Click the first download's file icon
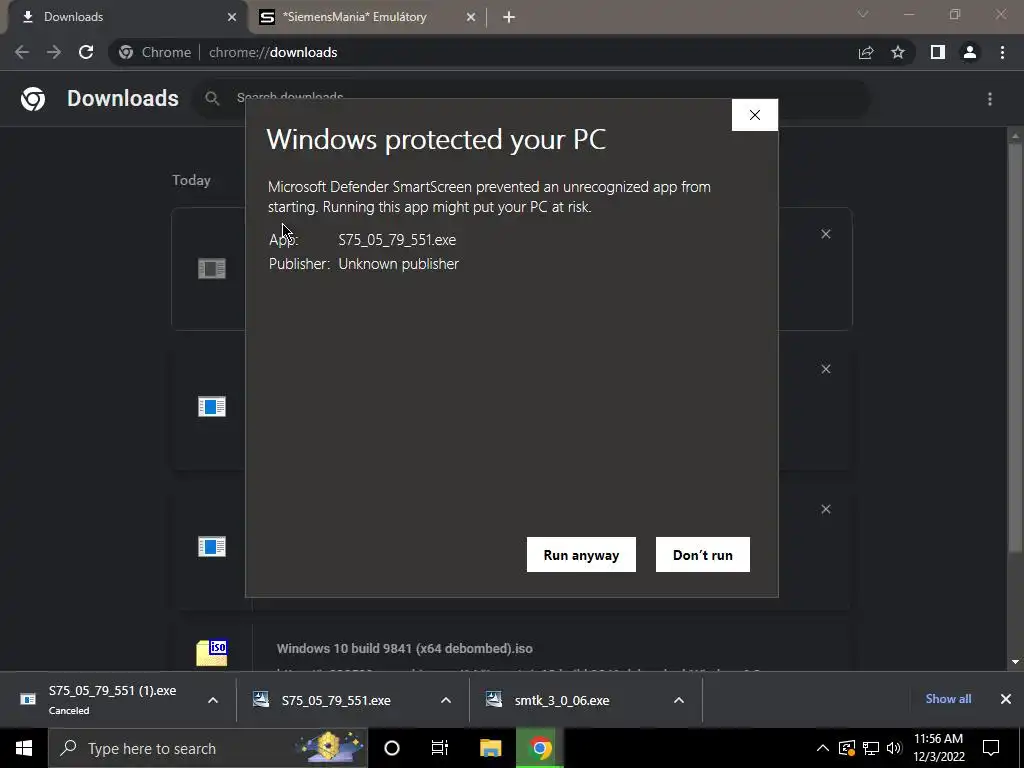 tap(212, 268)
